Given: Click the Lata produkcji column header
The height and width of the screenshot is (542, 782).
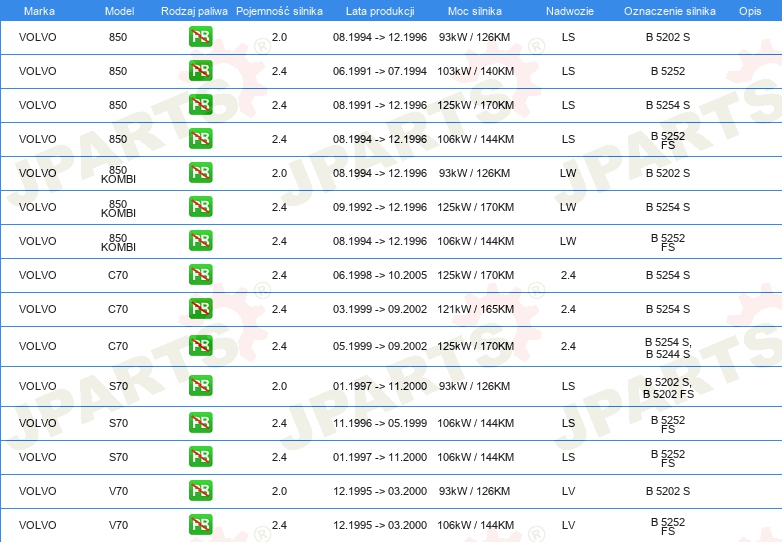Looking at the screenshot, I should coord(380,11).
